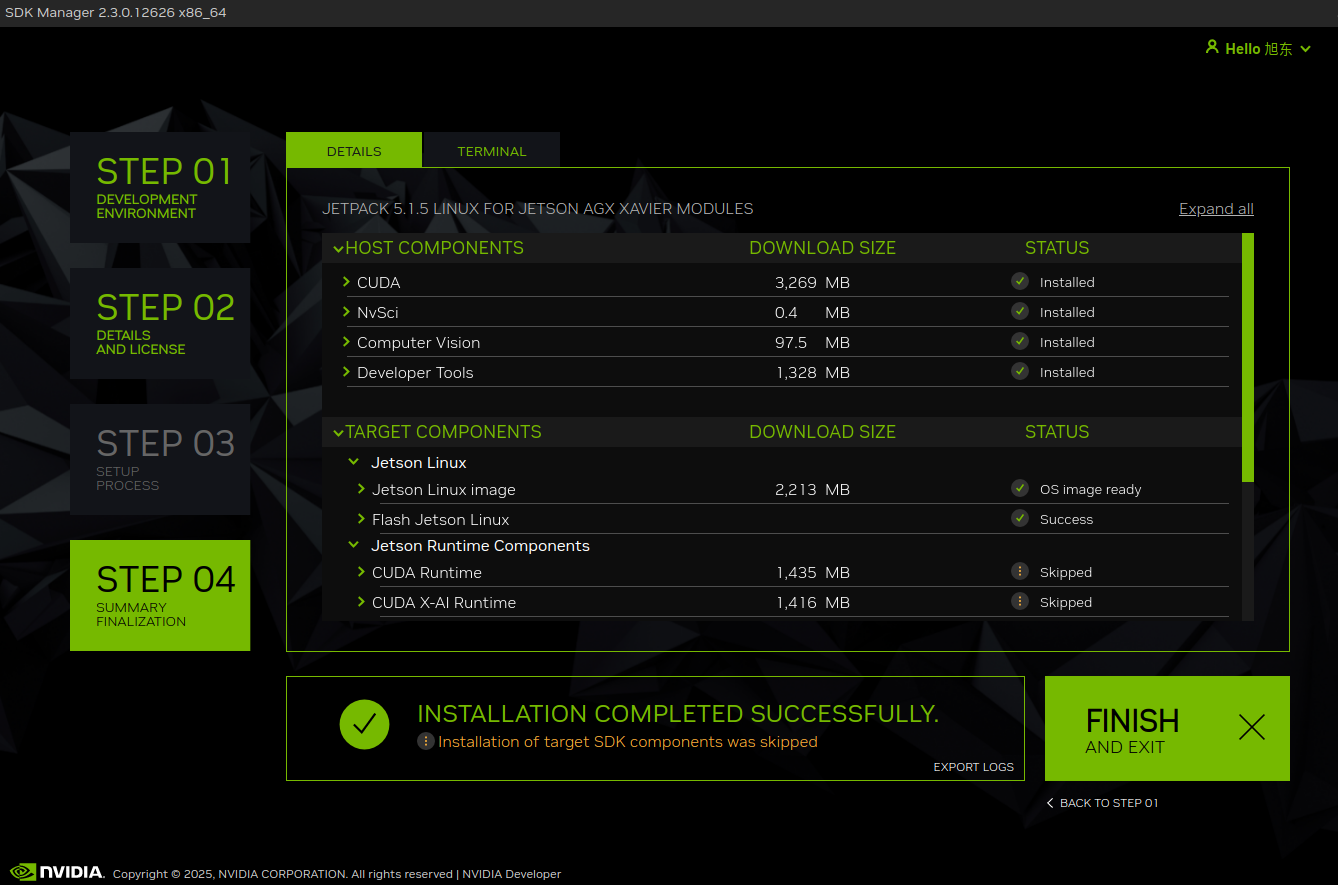Click Finish and Exit button
Viewport: 1338px width, 885px height.
(x=1167, y=728)
